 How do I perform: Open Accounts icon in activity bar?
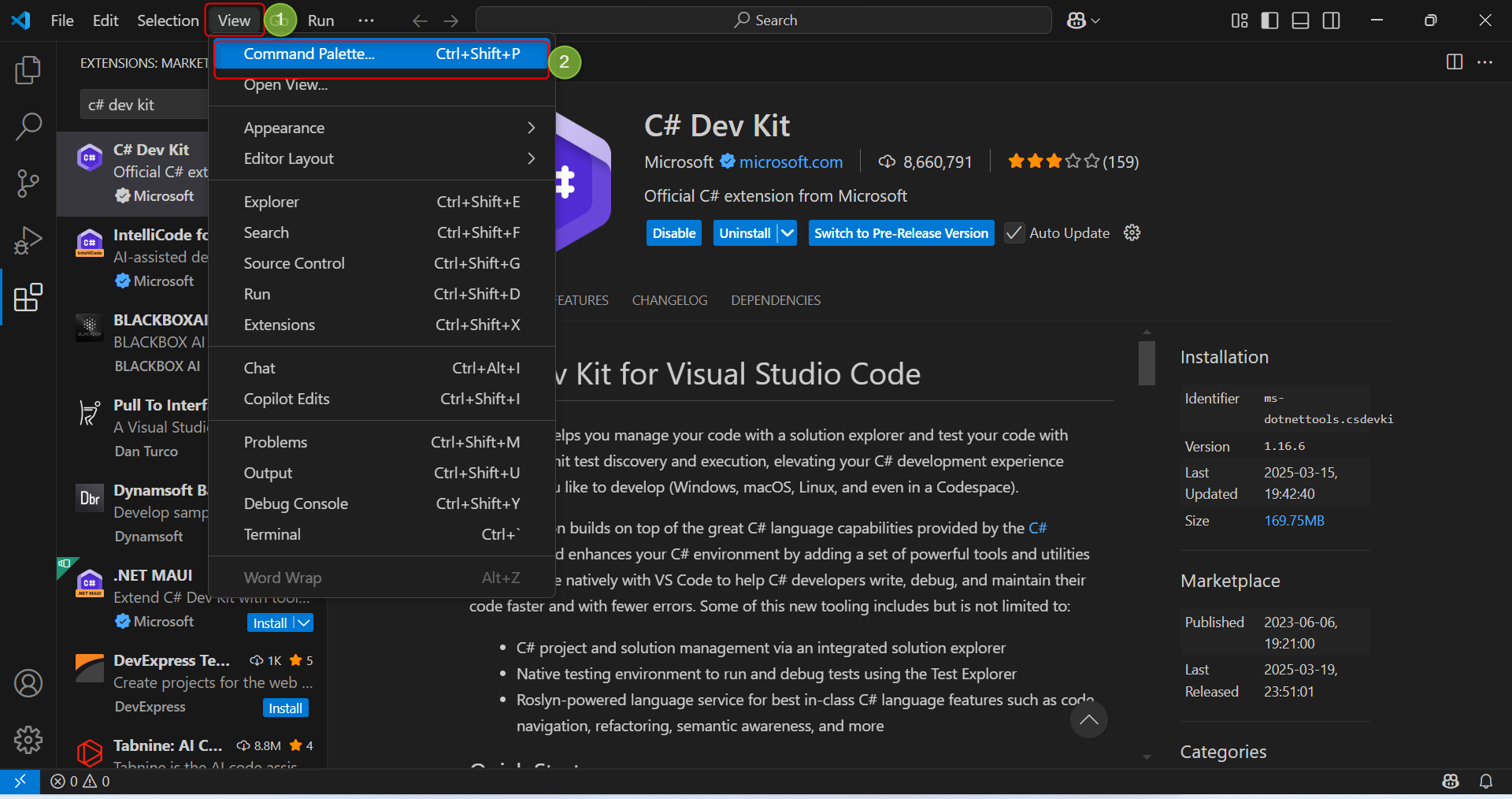click(28, 683)
